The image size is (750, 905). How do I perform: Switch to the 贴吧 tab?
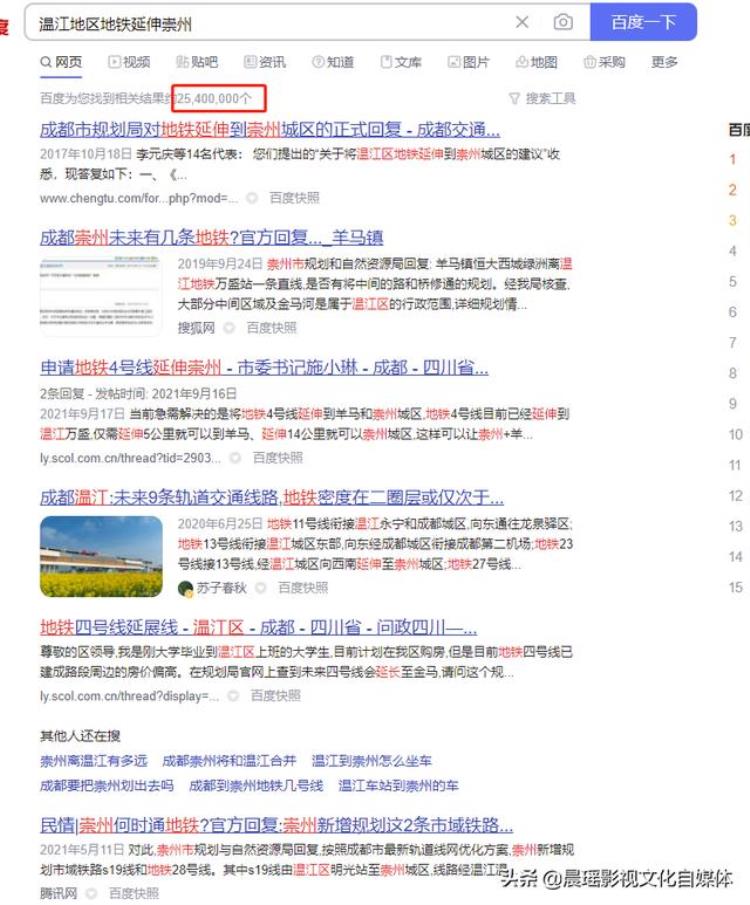[x=197, y=62]
